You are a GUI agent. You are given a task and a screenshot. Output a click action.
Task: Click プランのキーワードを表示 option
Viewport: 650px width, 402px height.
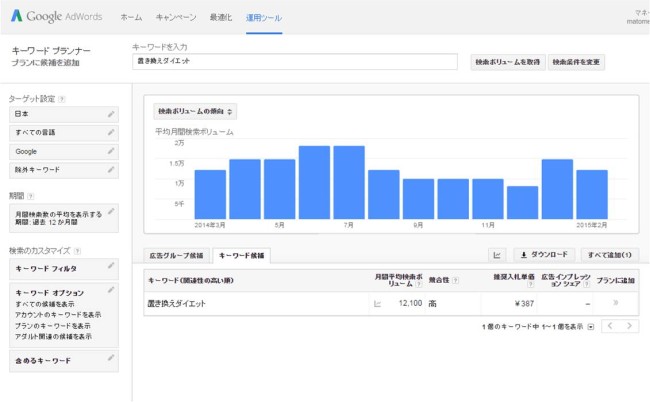[53, 326]
